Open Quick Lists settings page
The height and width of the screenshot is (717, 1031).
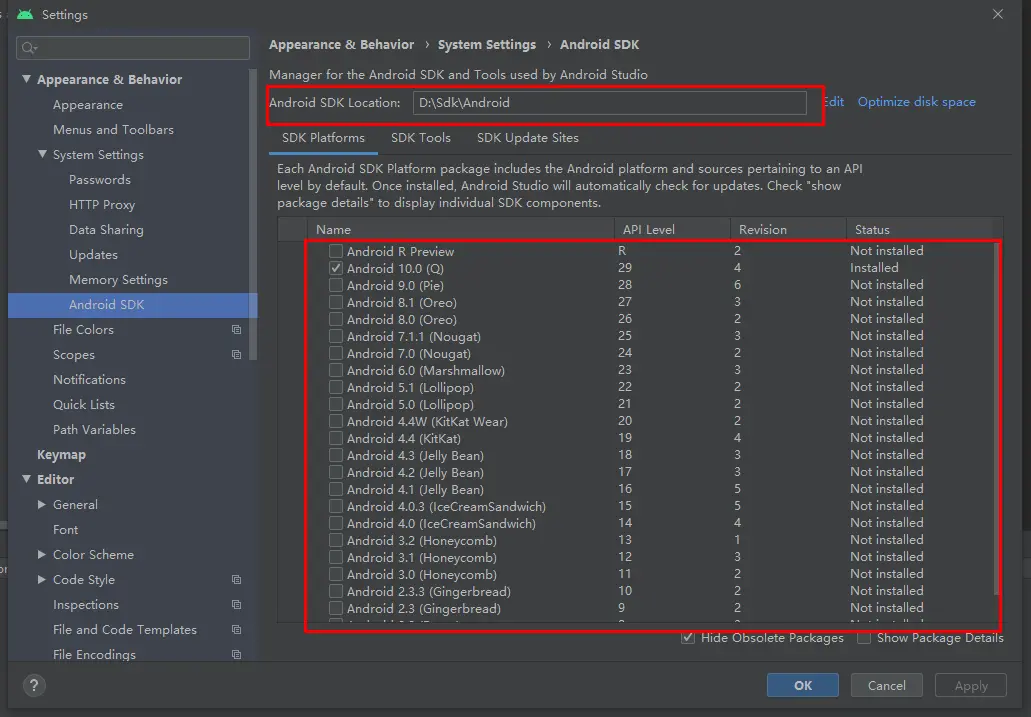84,405
